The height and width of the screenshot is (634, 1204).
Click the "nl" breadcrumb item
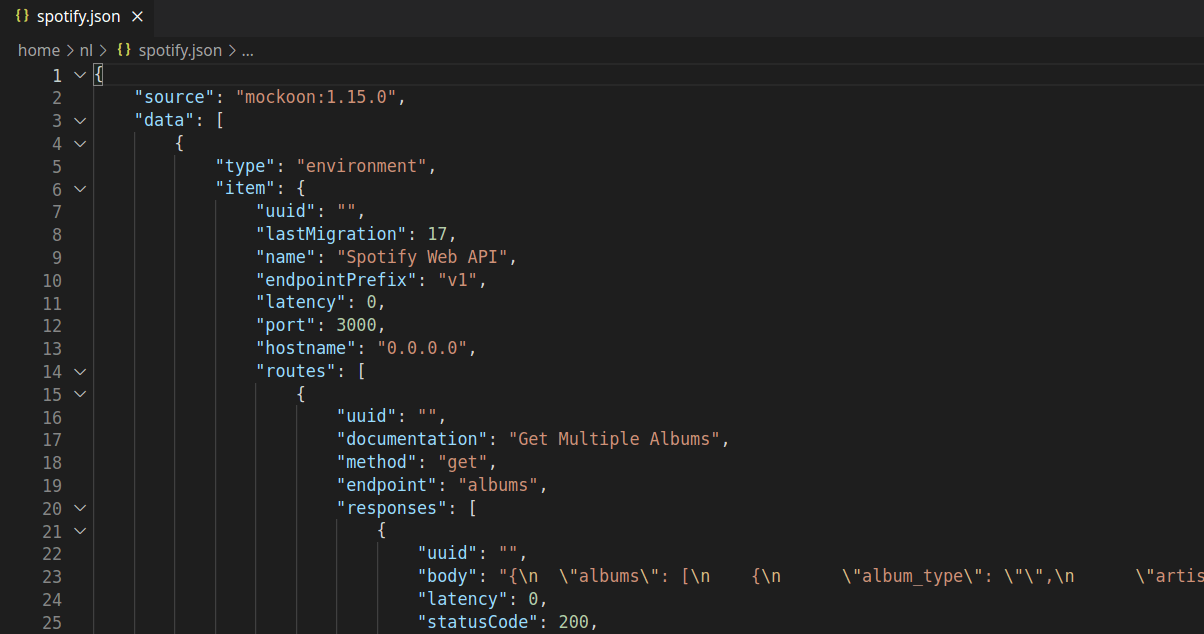click(x=86, y=49)
